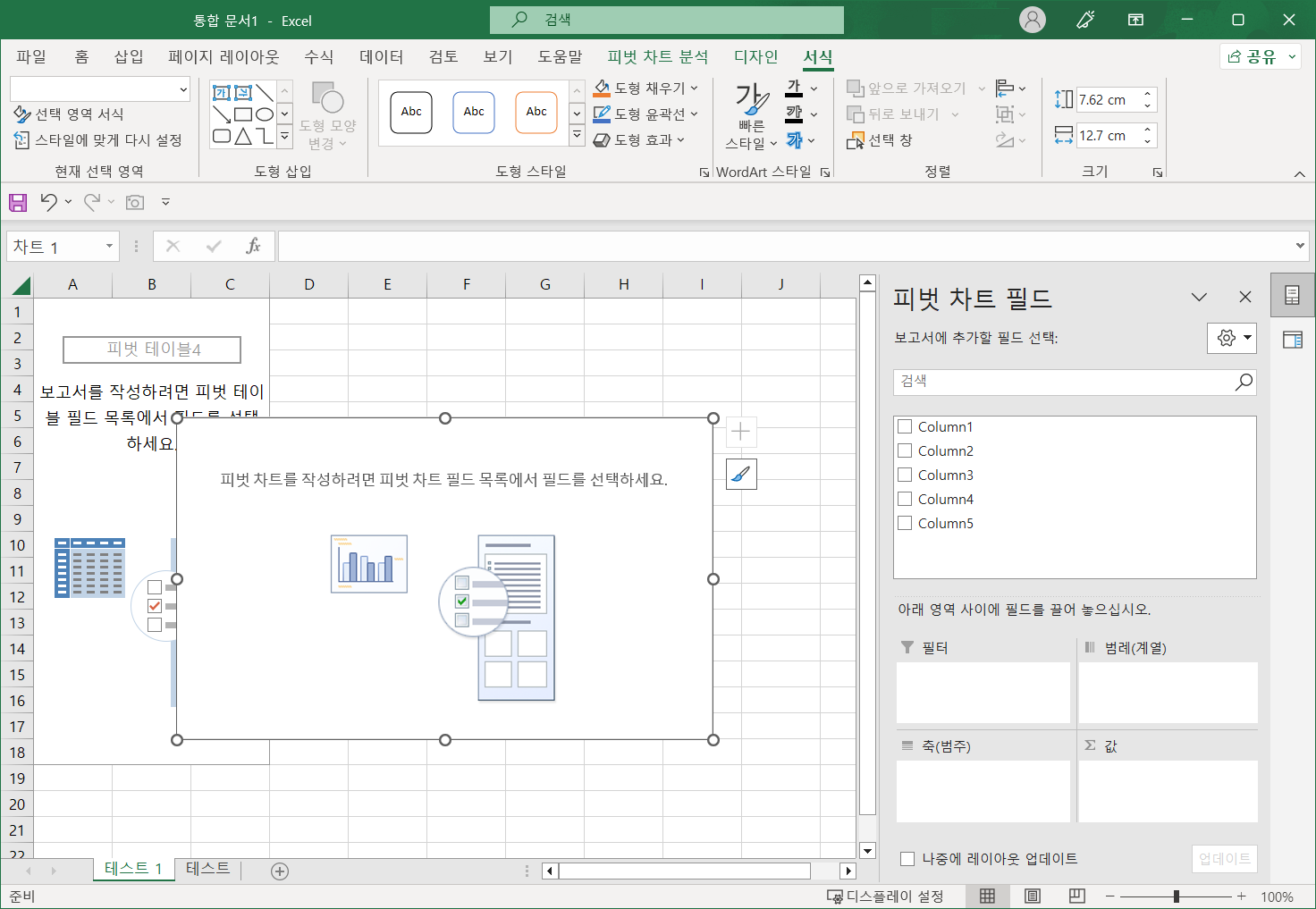Switch to the 테스트 sheet tab
This screenshot has width=1316, height=909.
[208, 869]
